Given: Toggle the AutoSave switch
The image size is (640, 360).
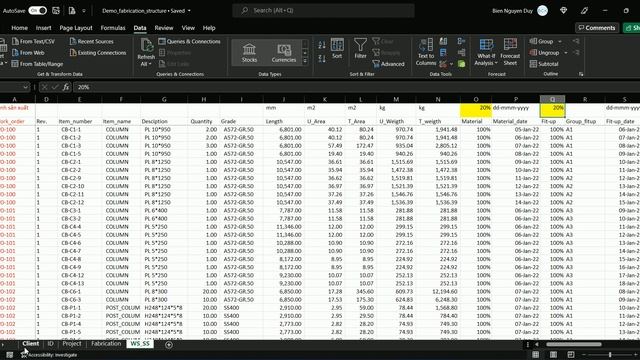Looking at the screenshot, I should point(38,11).
